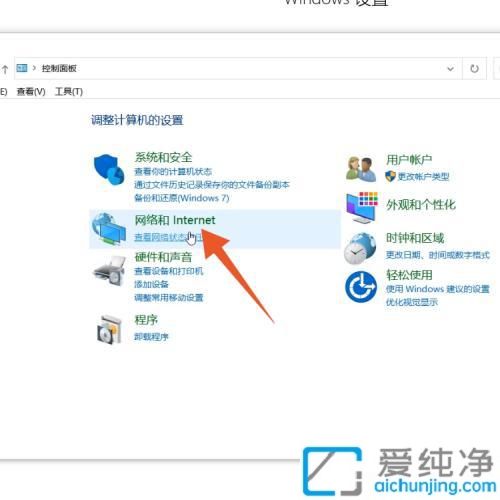
Task: Click 通过文件历史记录保存你的文件备份副本 link
Action: 212,185
